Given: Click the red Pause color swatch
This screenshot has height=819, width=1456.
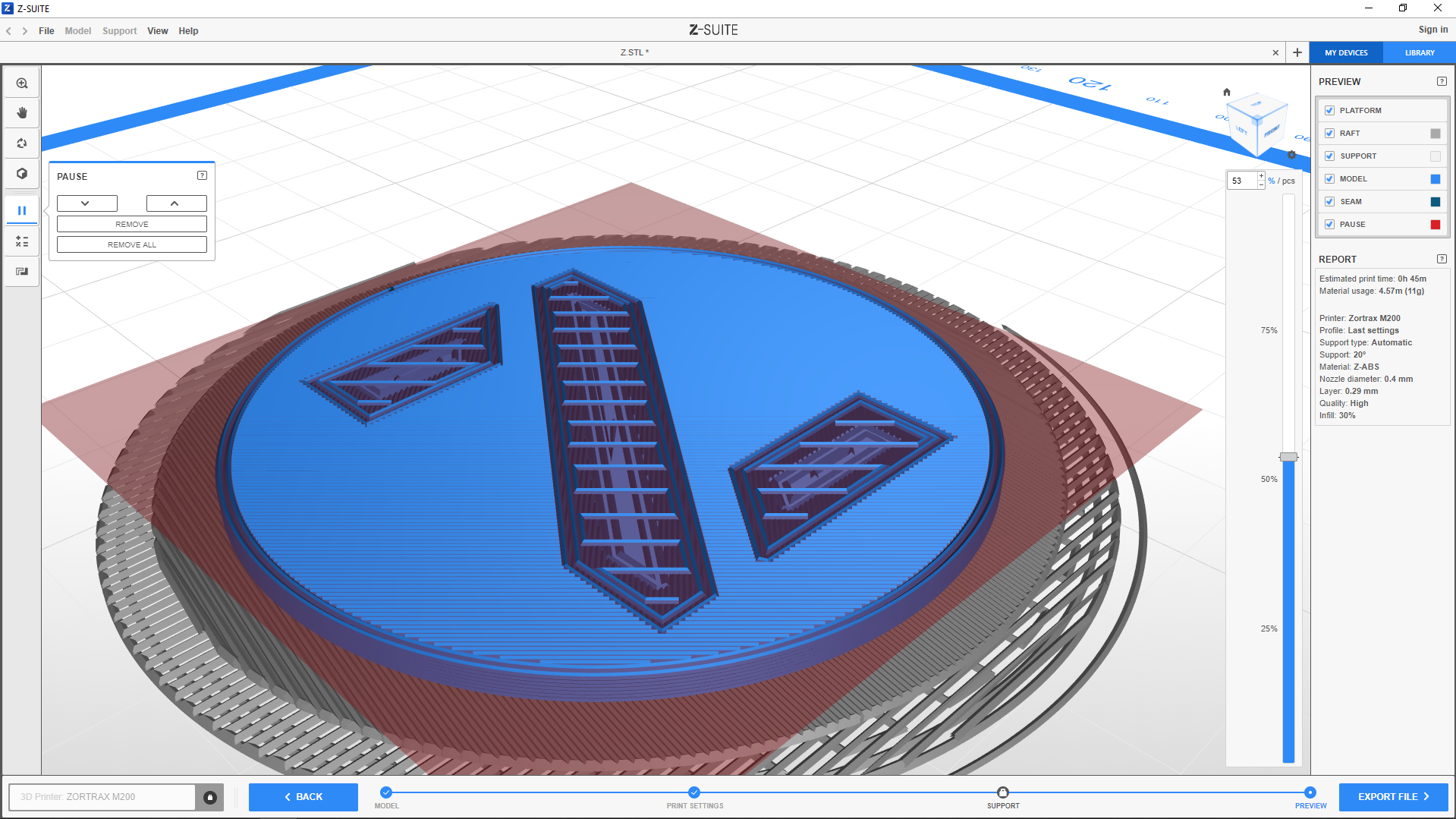Looking at the screenshot, I should 1435,225.
